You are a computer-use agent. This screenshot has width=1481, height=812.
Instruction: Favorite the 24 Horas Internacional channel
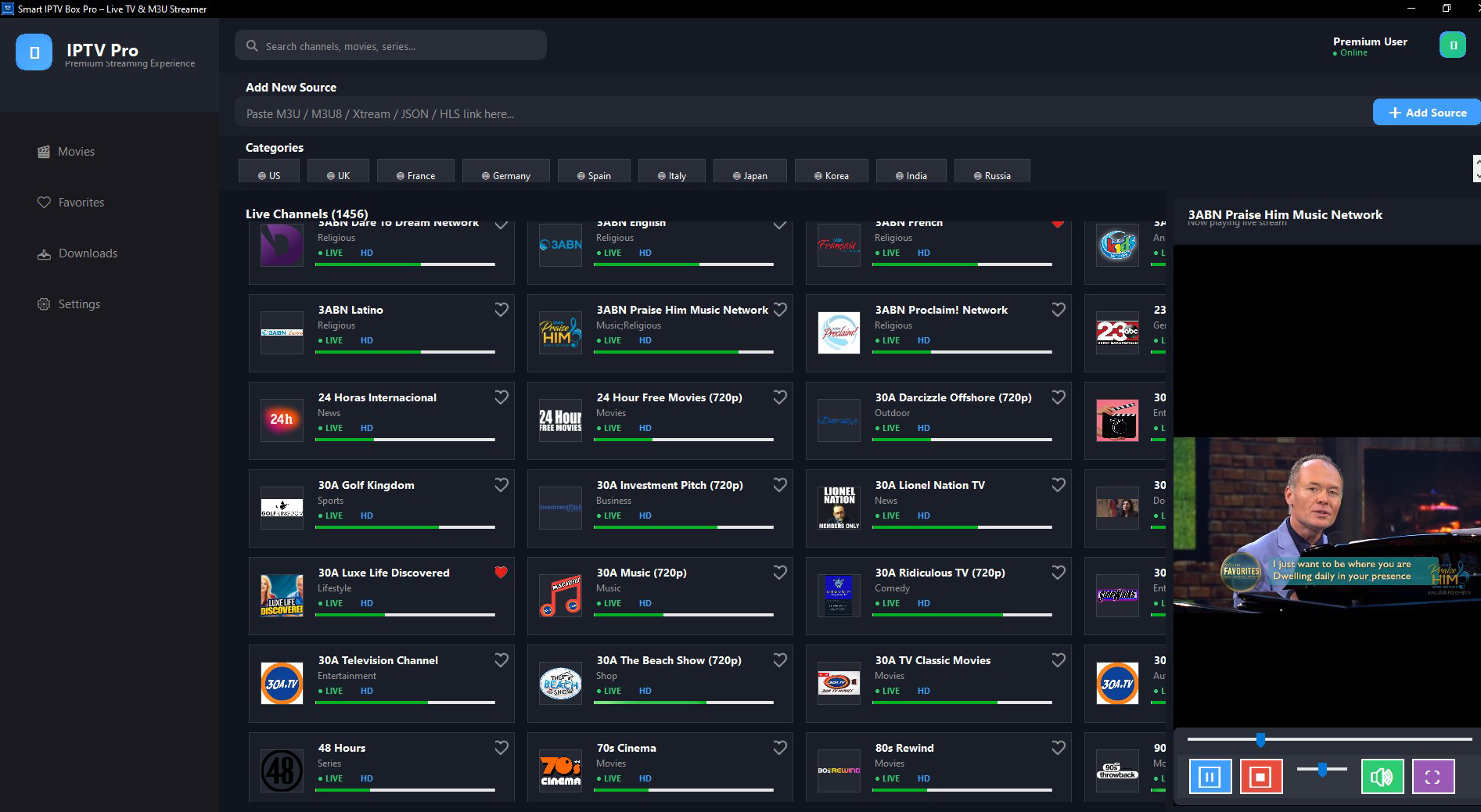coord(501,397)
